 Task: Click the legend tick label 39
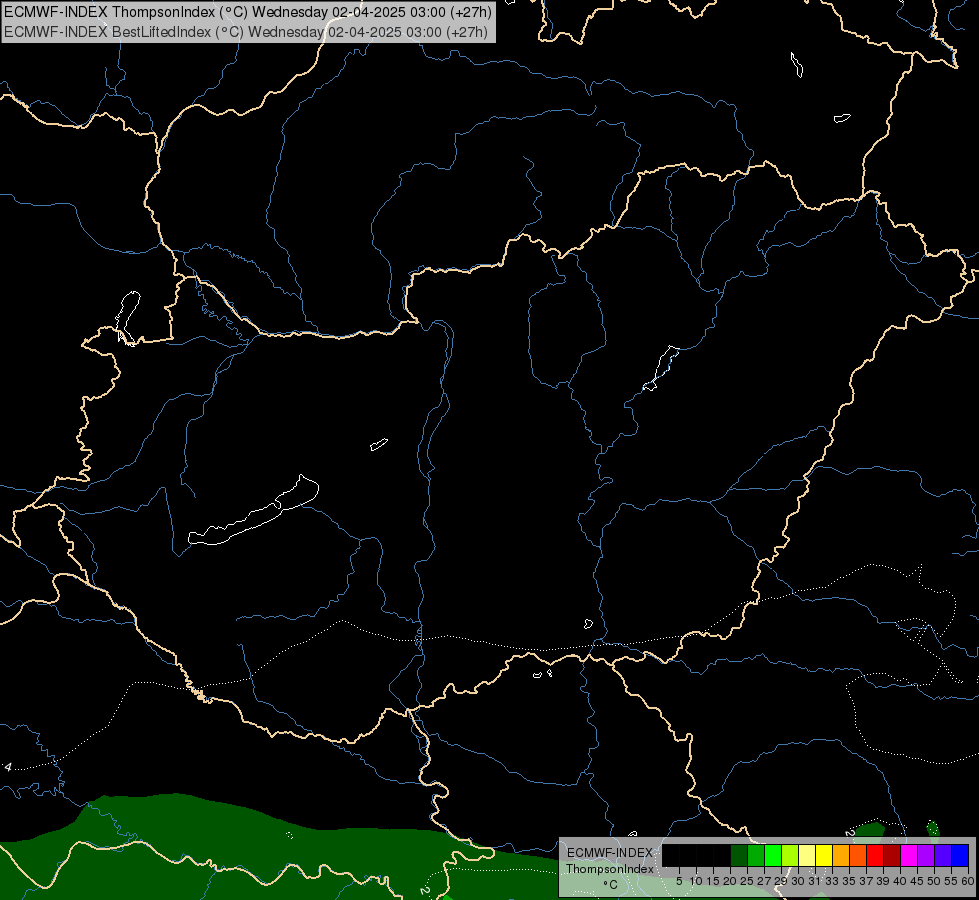coord(883,881)
